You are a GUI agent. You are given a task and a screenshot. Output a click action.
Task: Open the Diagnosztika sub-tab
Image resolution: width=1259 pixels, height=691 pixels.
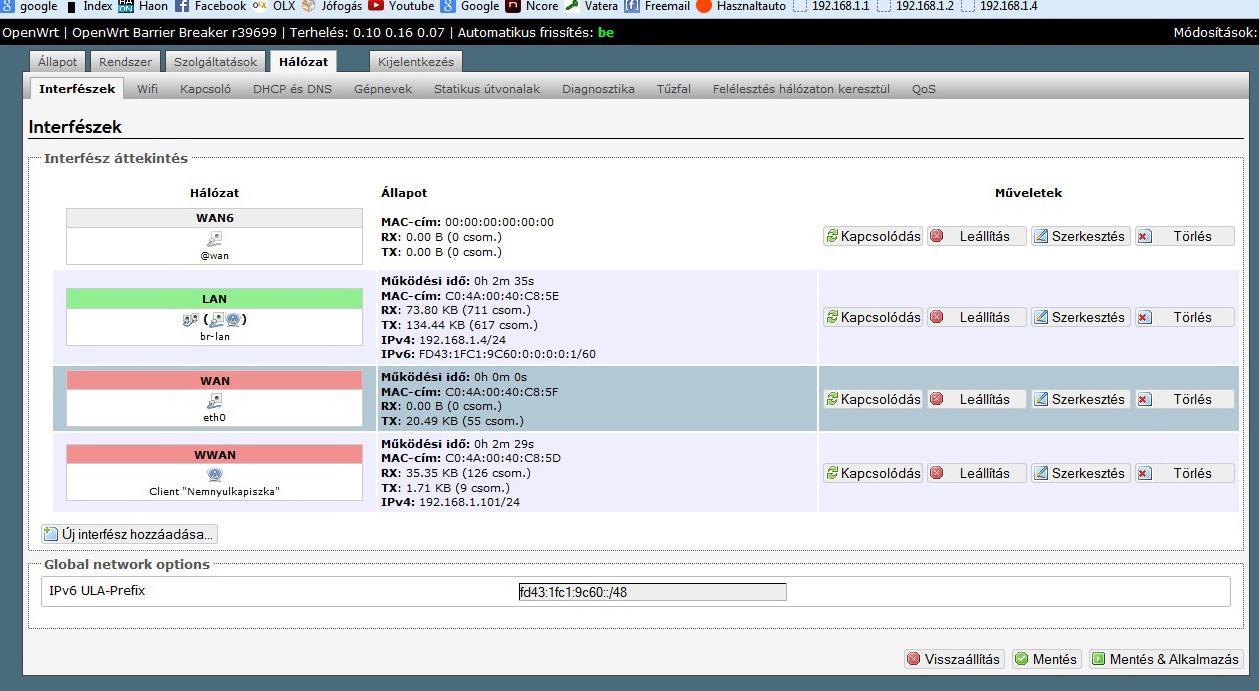(x=598, y=89)
